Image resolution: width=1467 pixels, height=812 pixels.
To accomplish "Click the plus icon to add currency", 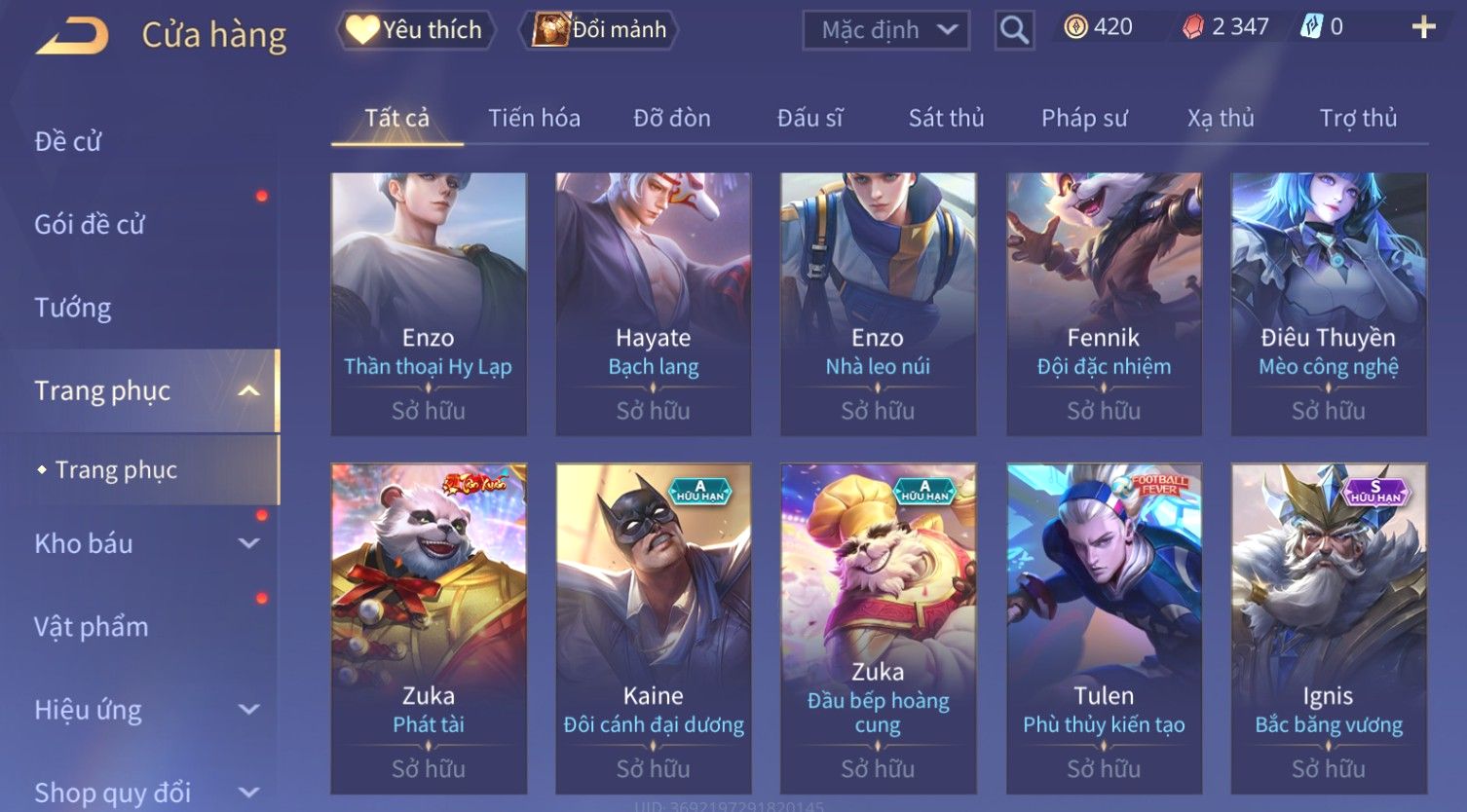I will [1423, 27].
